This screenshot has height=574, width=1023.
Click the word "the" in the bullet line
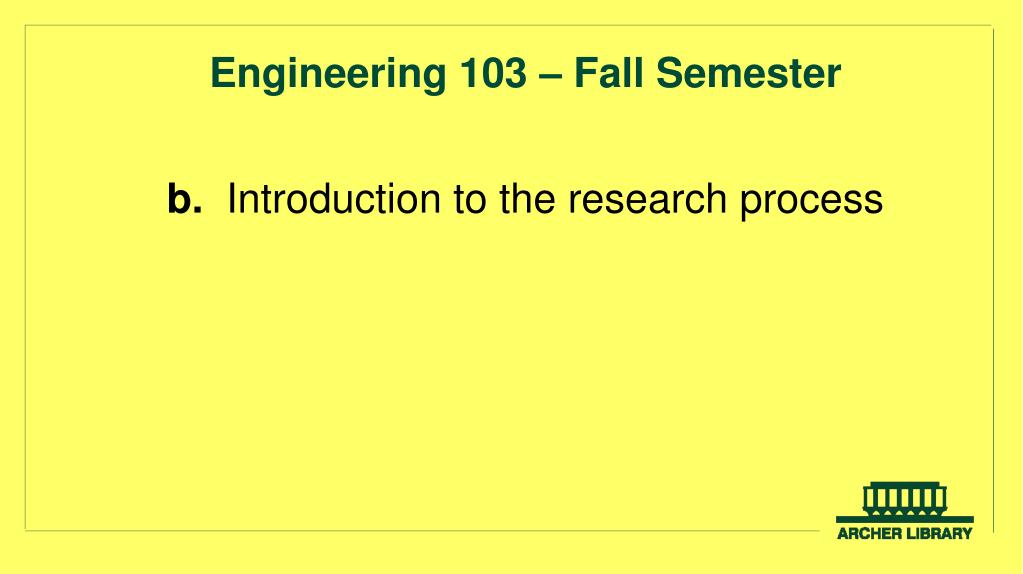point(527,198)
